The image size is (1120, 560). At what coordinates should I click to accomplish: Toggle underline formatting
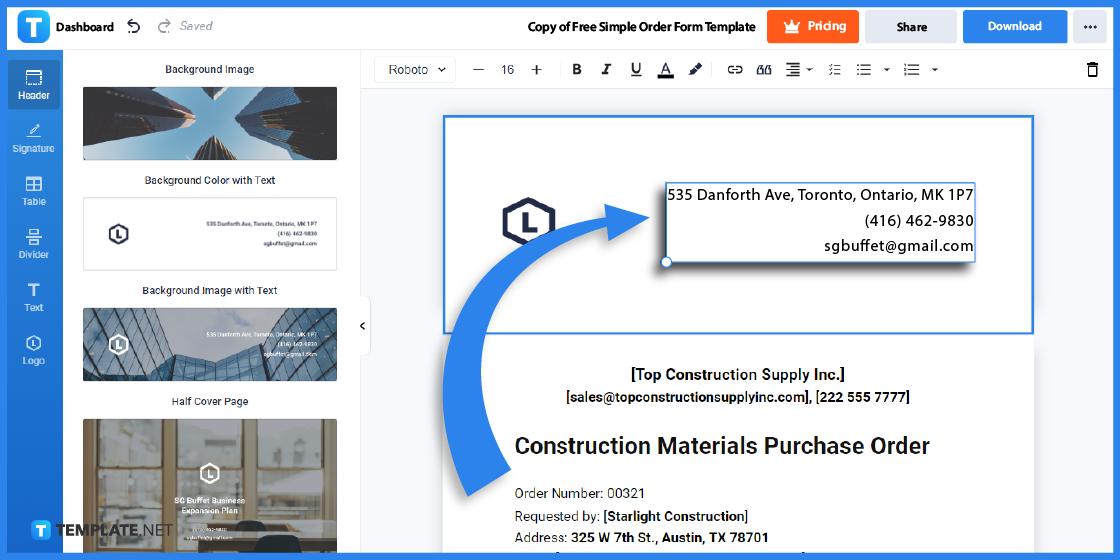pyautogui.click(x=636, y=70)
